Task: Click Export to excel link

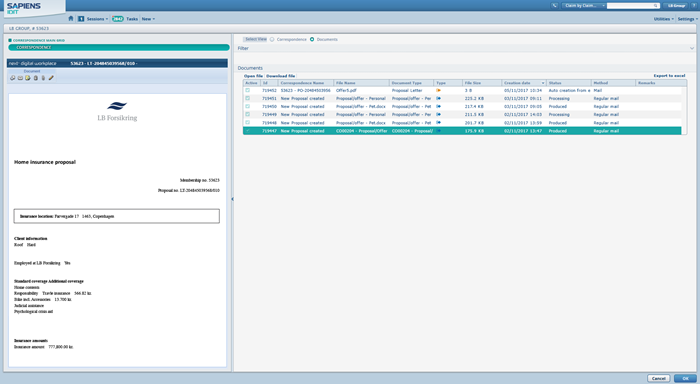Action: click(x=669, y=76)
